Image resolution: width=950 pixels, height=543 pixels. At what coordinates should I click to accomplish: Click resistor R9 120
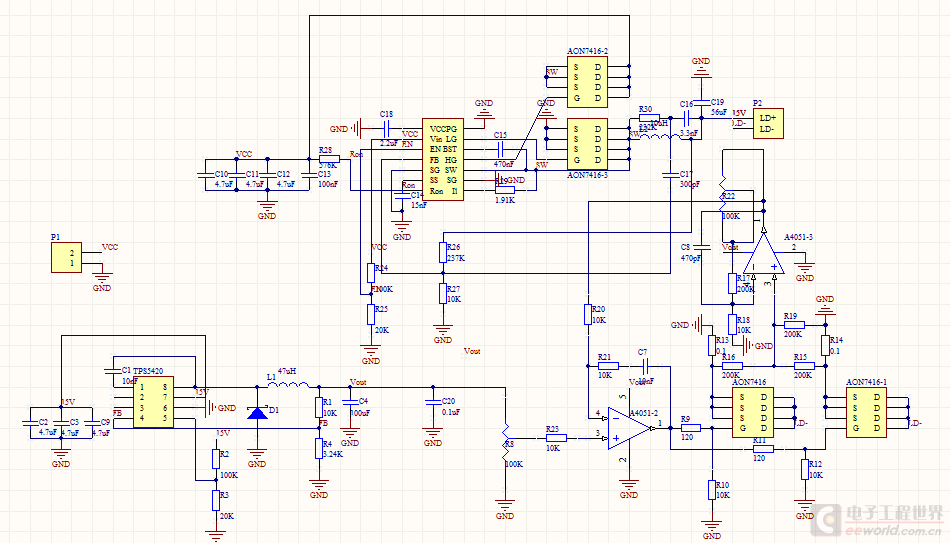[690, 428]
